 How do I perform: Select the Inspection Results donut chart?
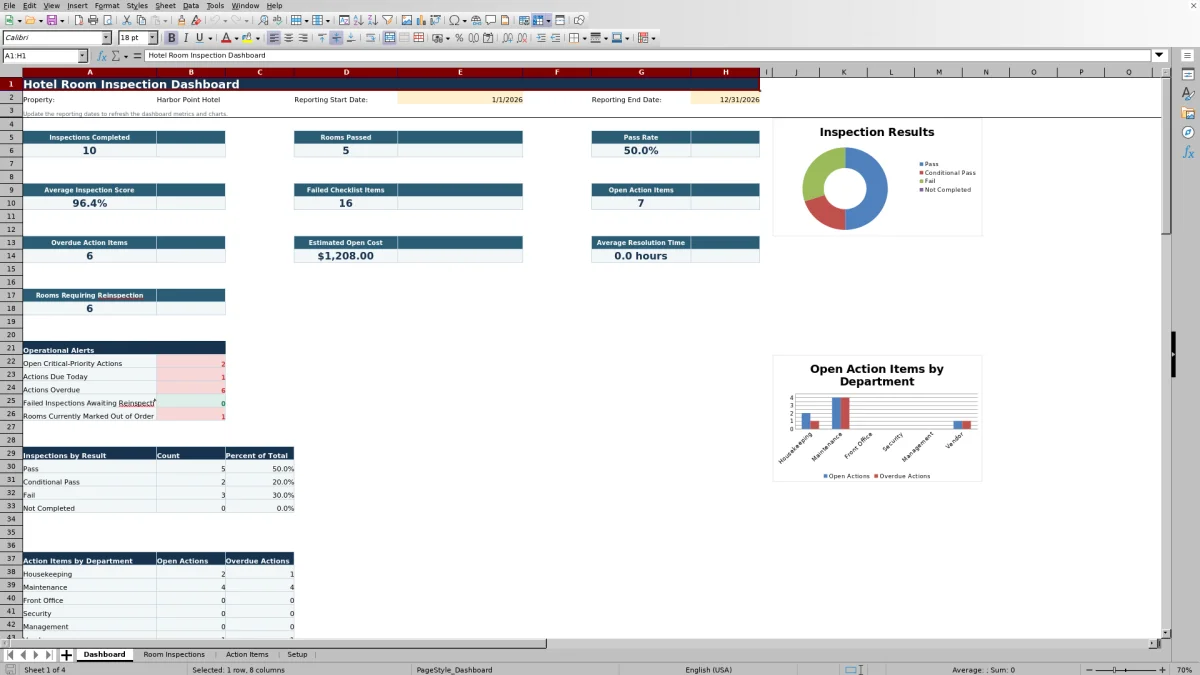click(877, 177)
